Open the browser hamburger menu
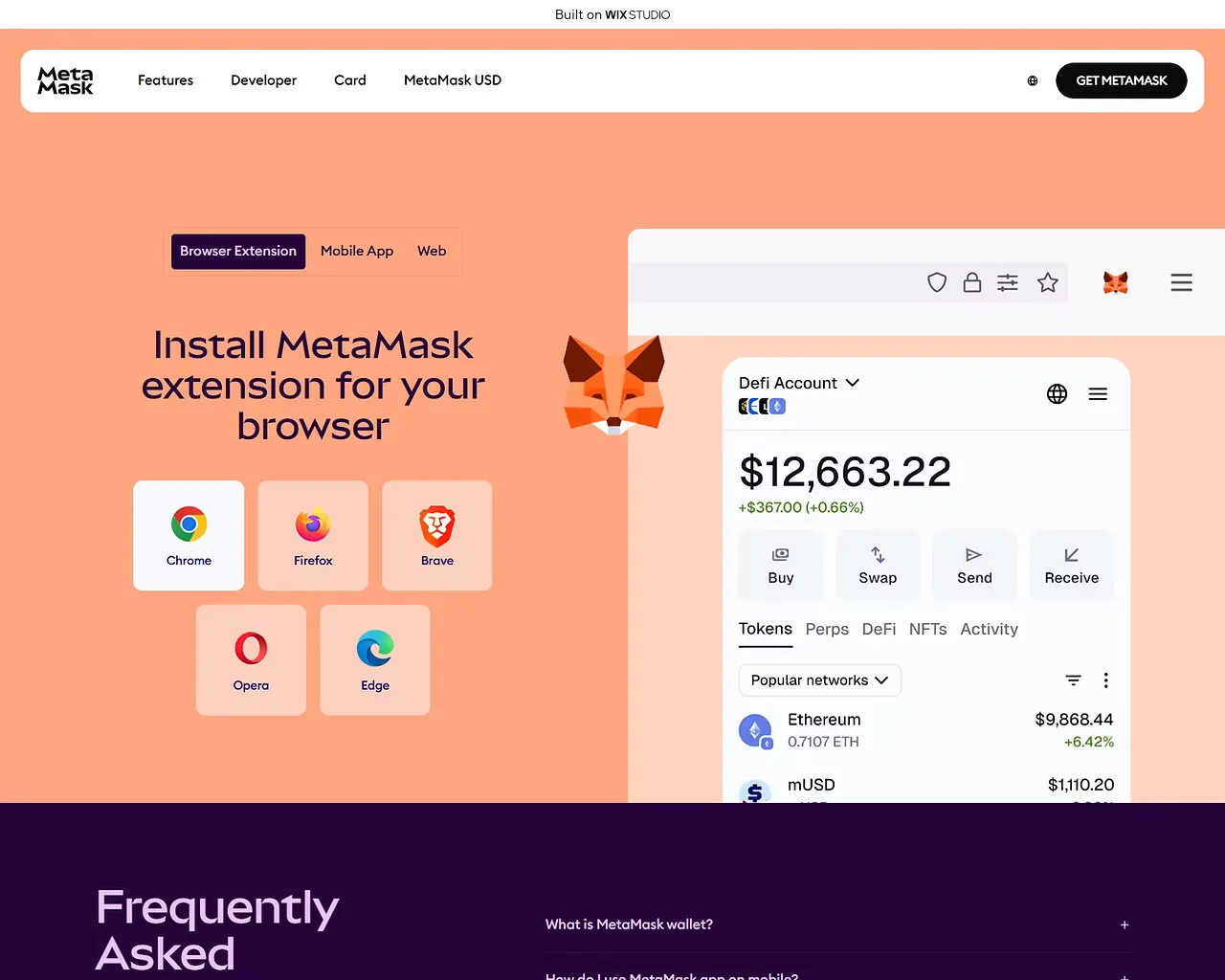Image resolution: width=1225 pixels, height=980 pixels. pos(1182,282)
